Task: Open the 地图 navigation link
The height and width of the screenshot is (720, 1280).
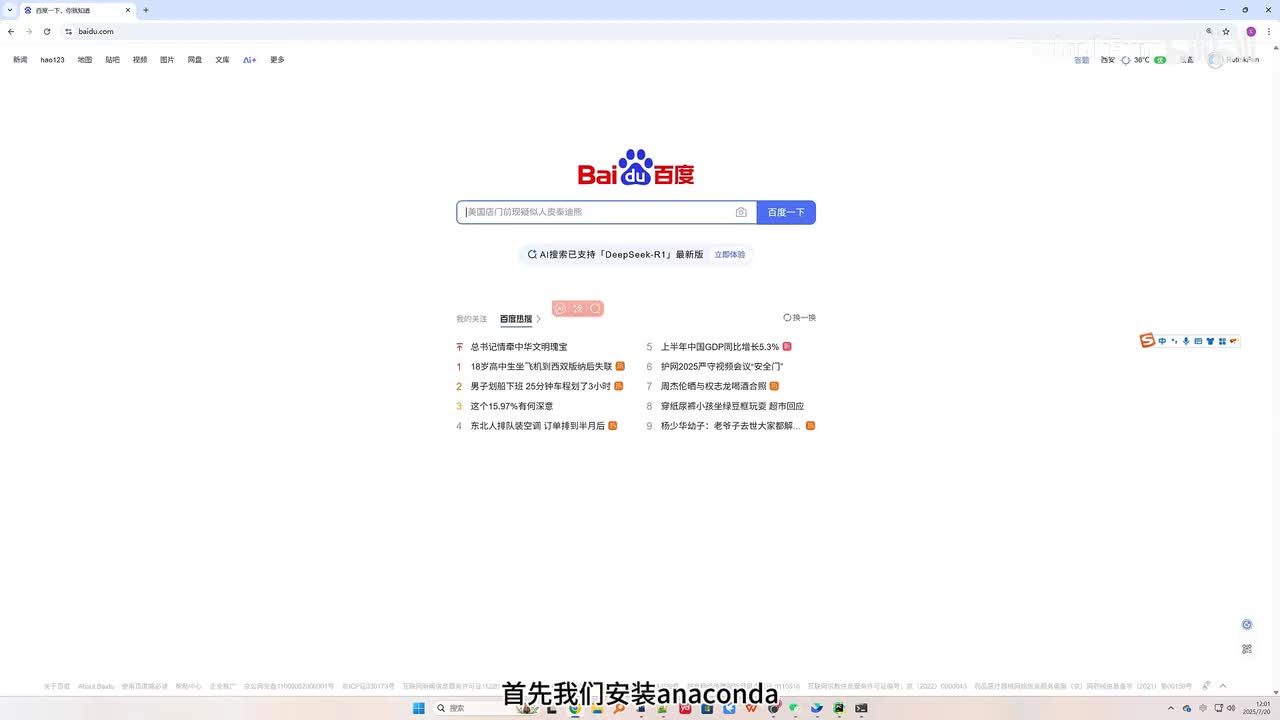Action: [85, 60]
